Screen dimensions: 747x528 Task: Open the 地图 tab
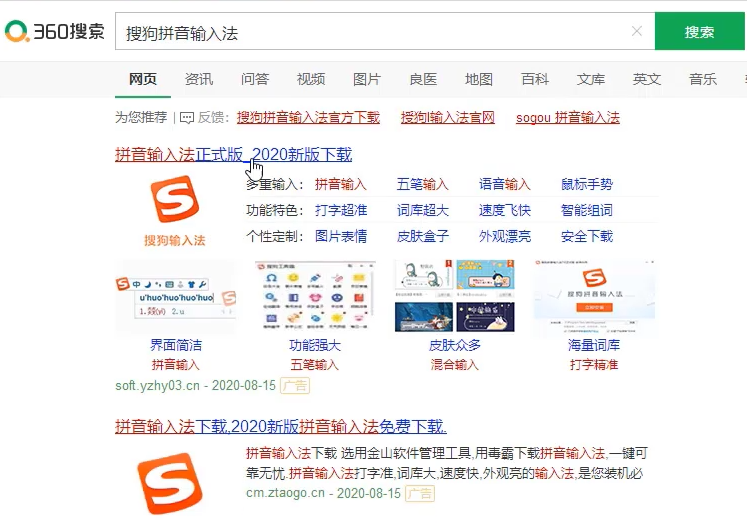[x=479, y=79]
